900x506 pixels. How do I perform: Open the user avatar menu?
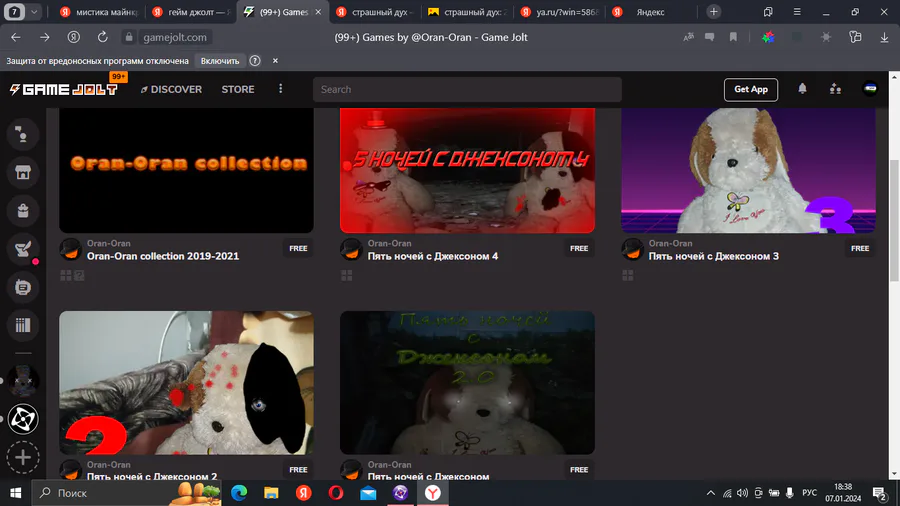(870, 89)
